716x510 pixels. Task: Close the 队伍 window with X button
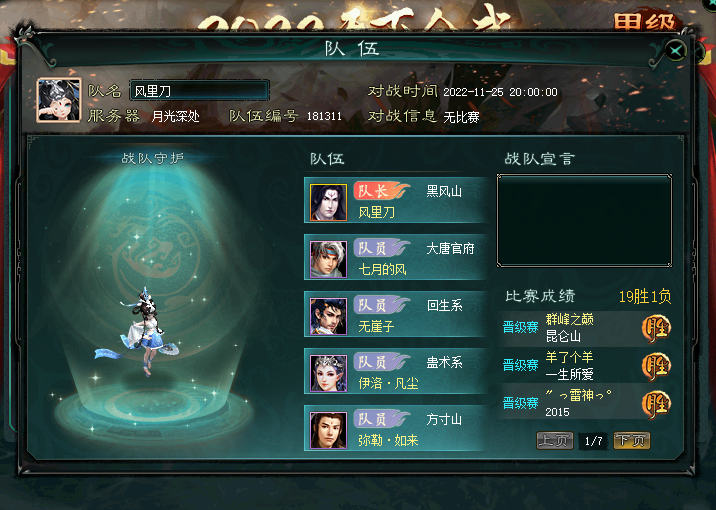(x=676, y=50)
